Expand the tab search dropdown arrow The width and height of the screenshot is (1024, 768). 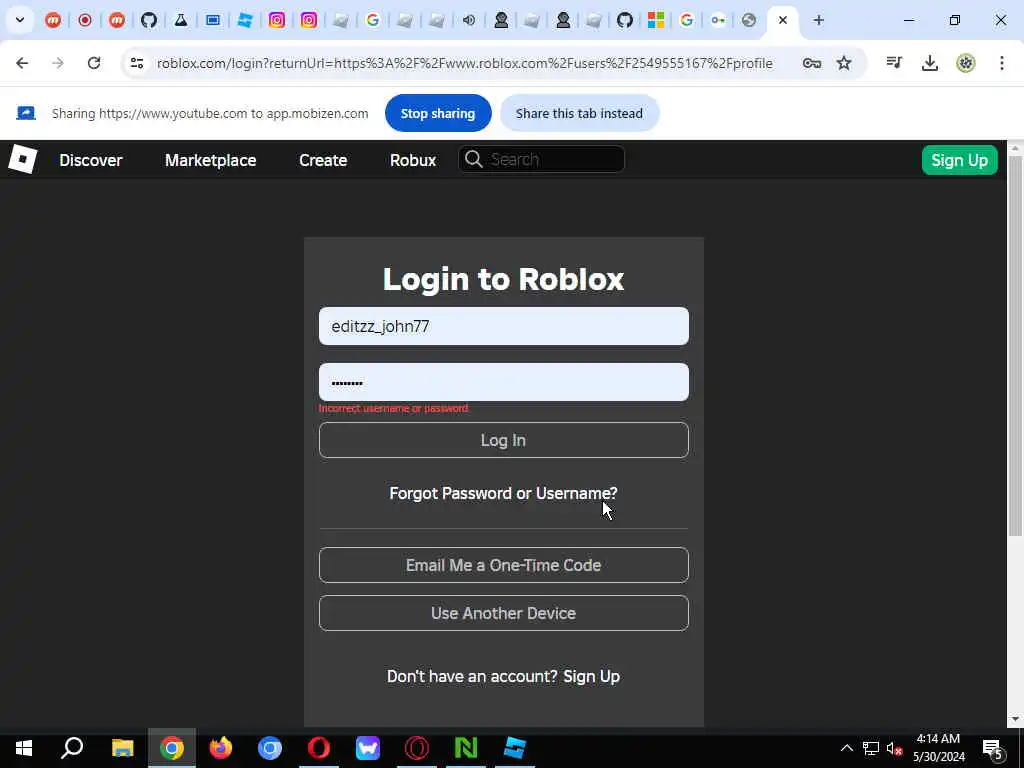tap(20, 20)
